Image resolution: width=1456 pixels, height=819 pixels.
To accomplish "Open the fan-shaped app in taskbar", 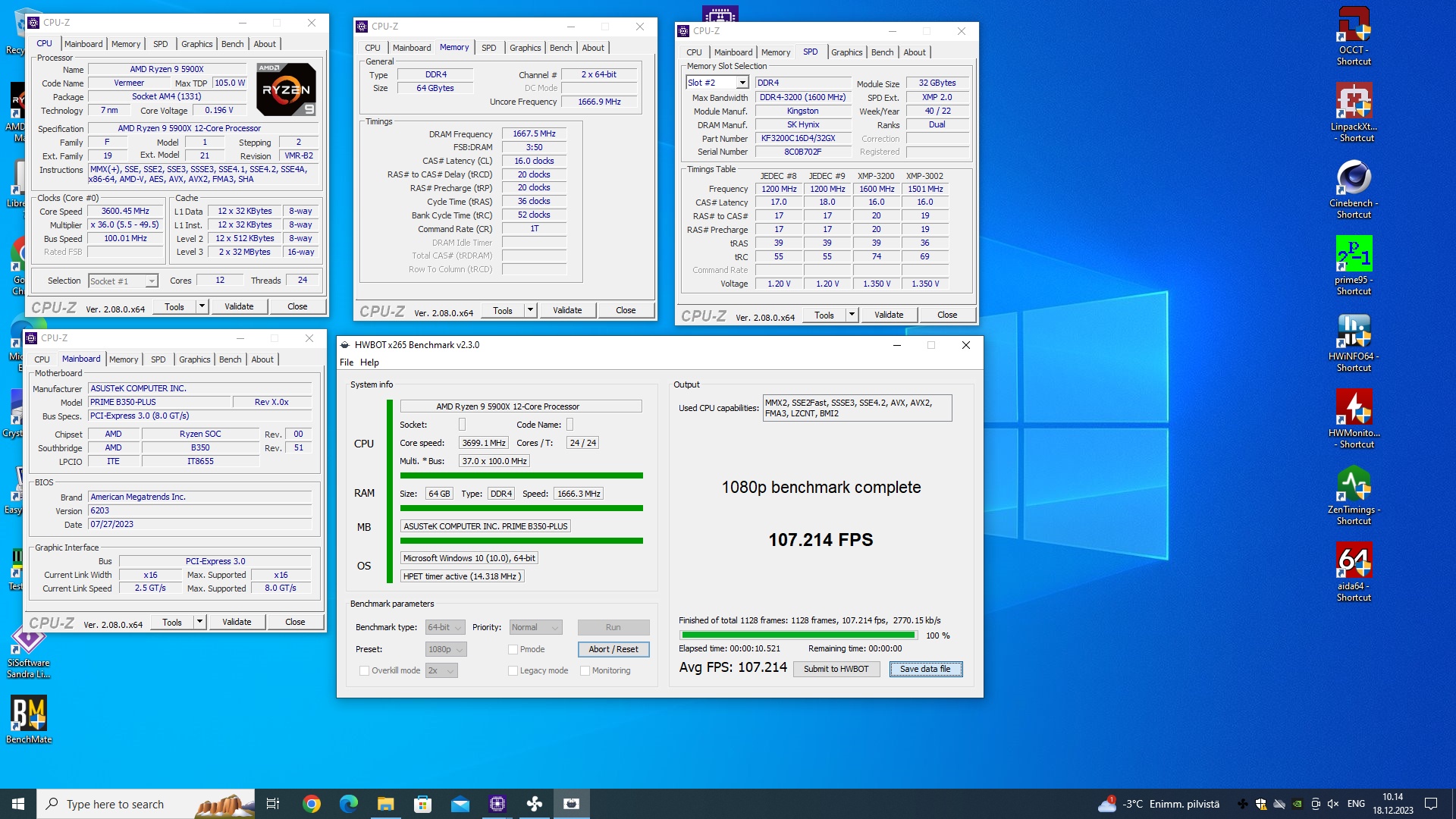I will [535, 804].
